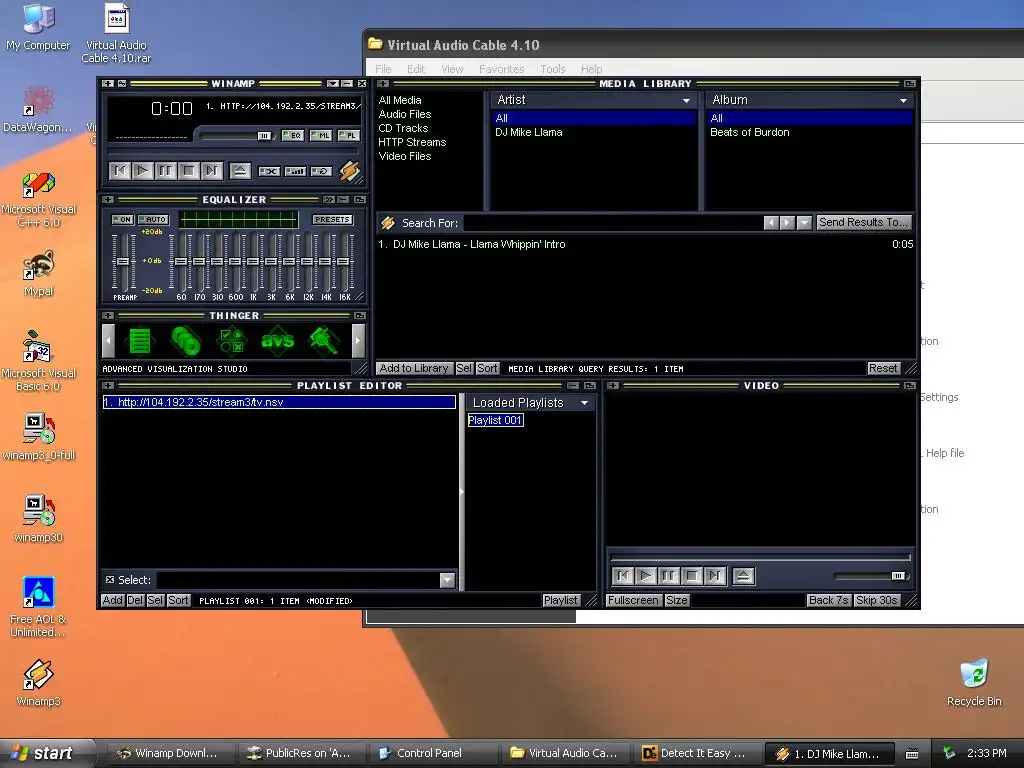Open the Tools menu in Virtual Audio Cable window
The height and width of the screenshot is (768, 1024).
(x=552, y=69)
